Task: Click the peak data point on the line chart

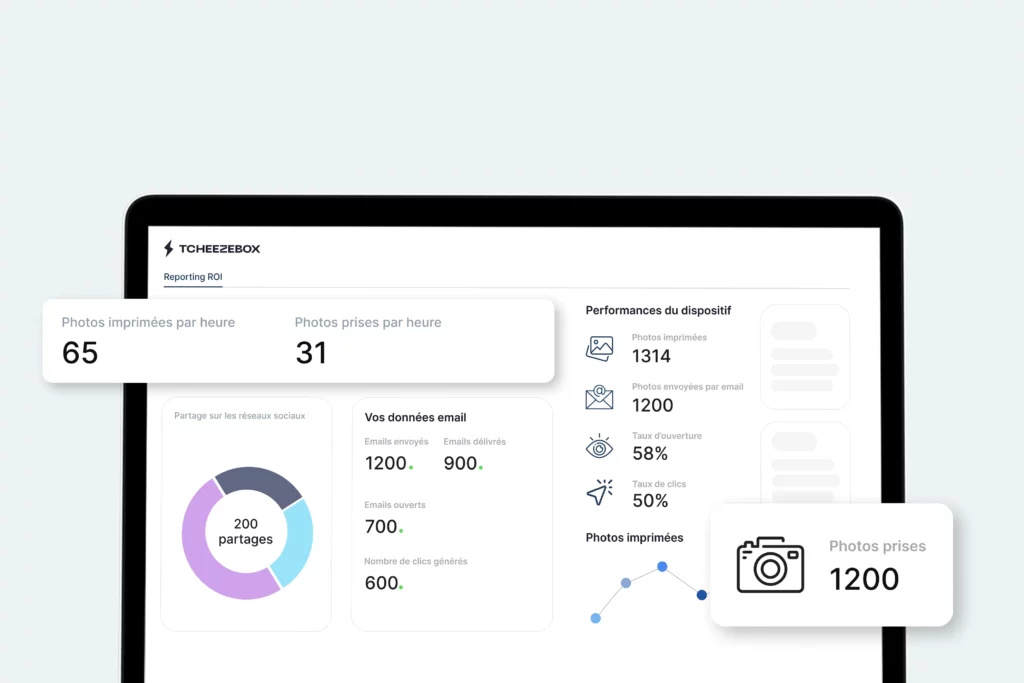Action: (662, 566)
